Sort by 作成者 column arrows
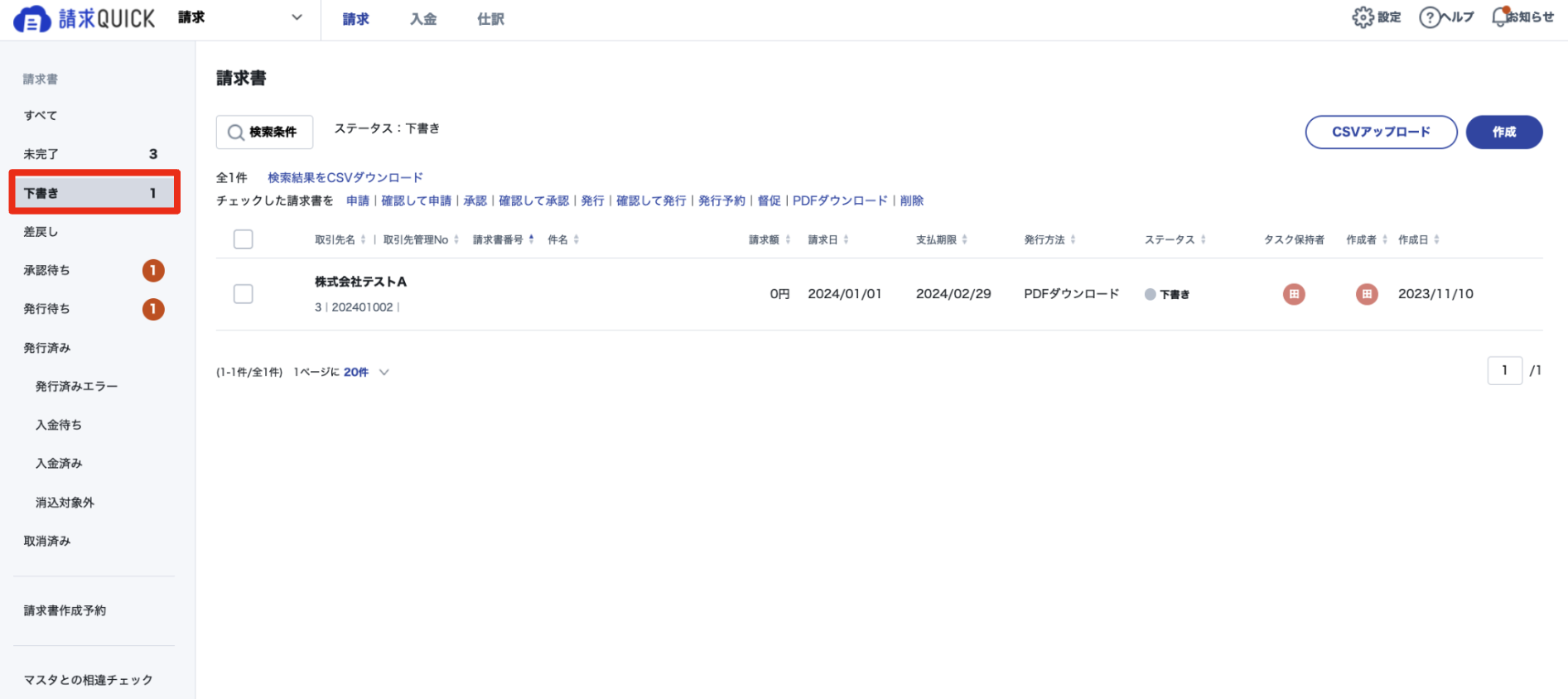This screenshot has height=699, width=1568. [x=1385, y=239]
